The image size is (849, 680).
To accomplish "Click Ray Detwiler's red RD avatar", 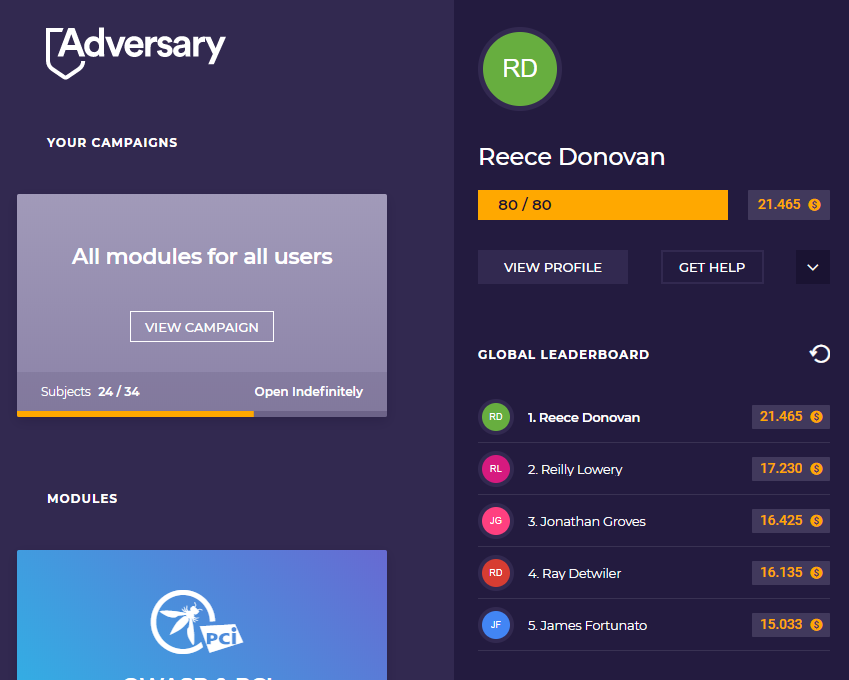I will tap(496, 573).
